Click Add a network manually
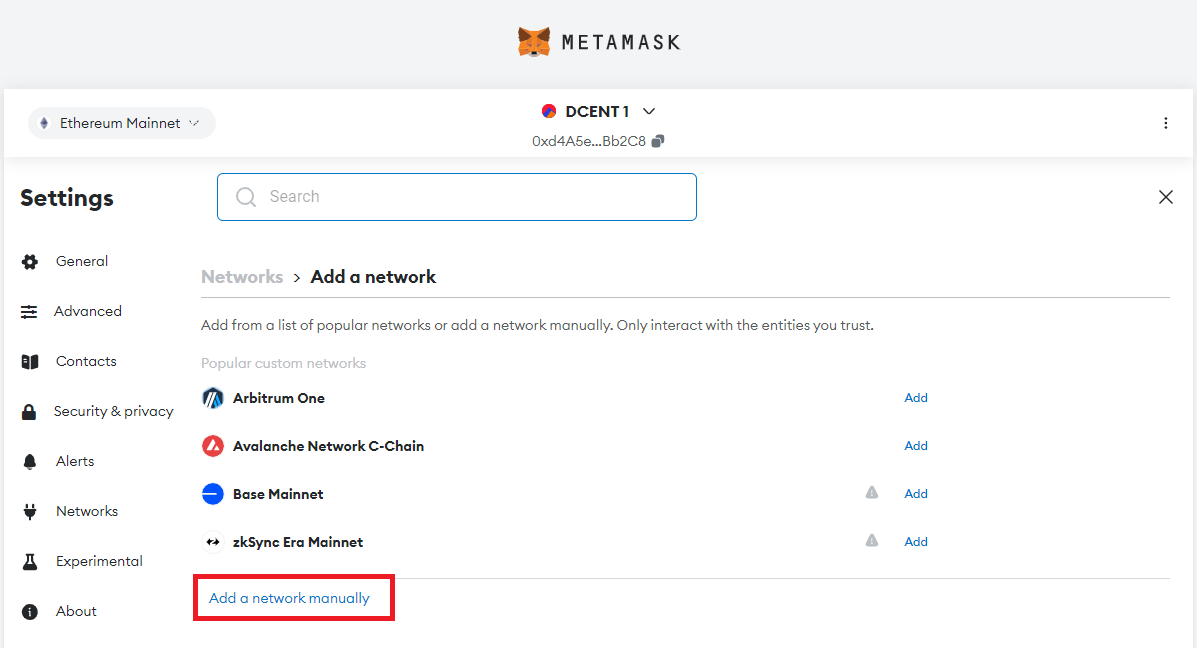1197x648 pixels. [289, 598]
